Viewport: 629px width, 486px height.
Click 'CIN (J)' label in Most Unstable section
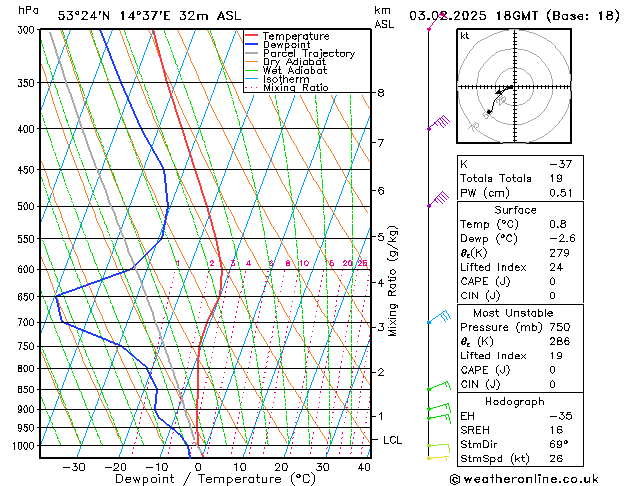click(480, 385)
